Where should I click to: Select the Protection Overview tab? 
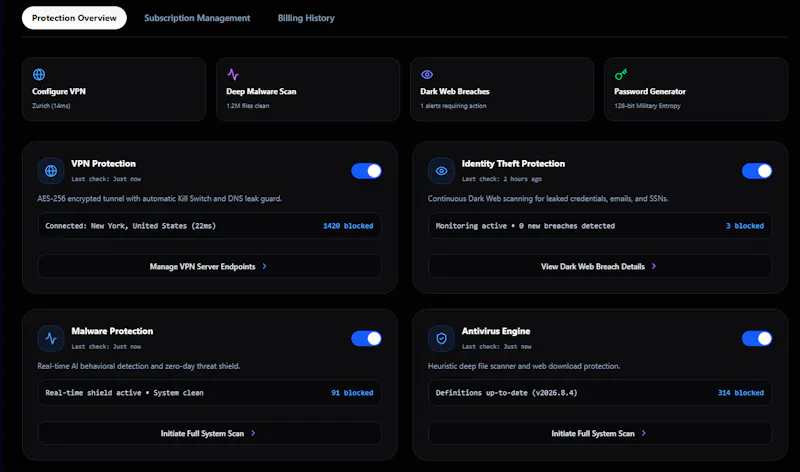74,18
